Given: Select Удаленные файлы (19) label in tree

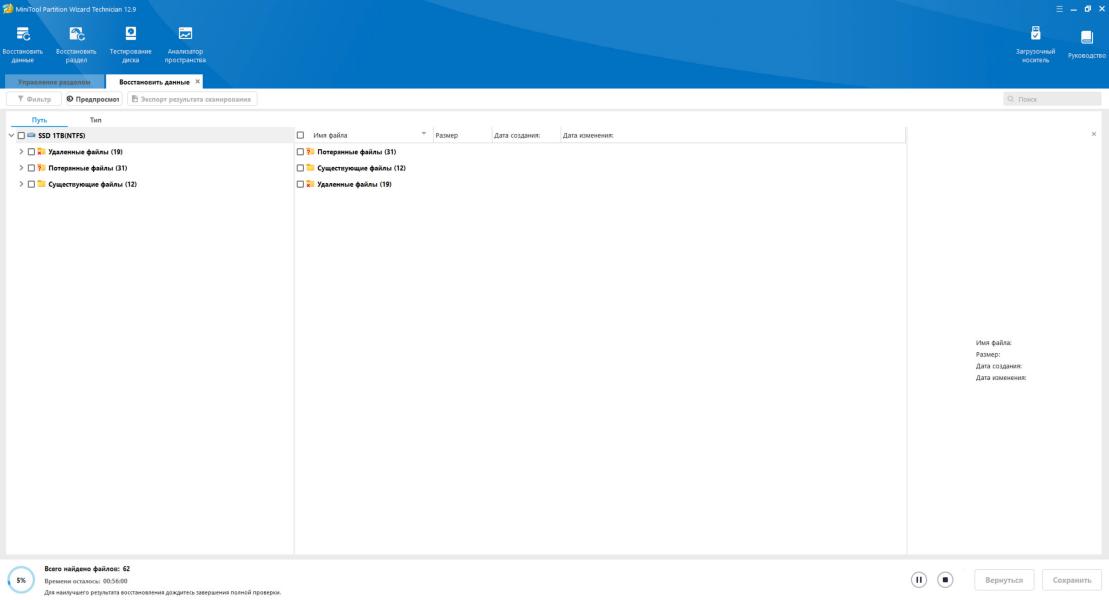Looking at the screenshot, I should 85,151.
